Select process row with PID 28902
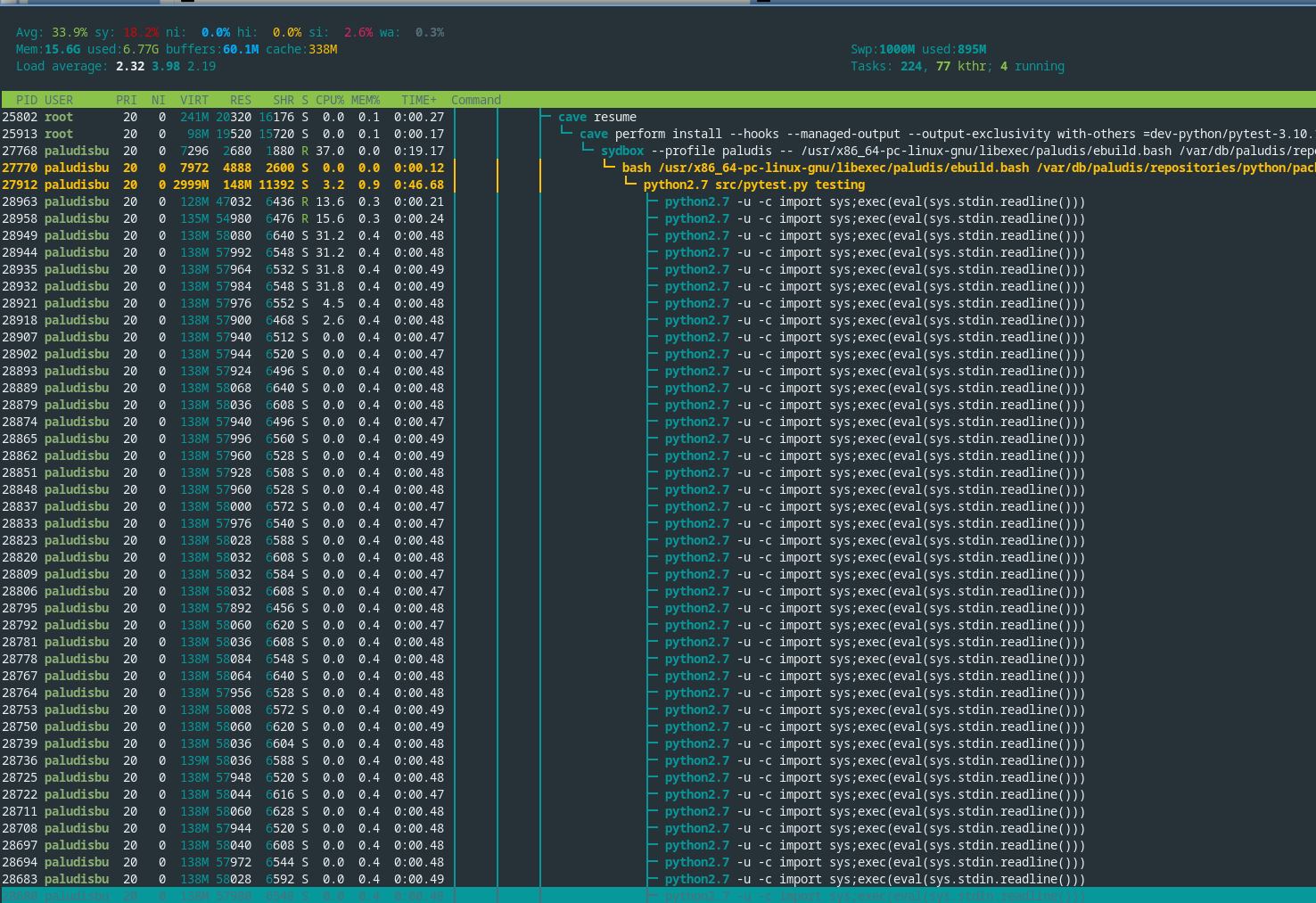Viewport: 1316px width, 903px height. (658, 354)
